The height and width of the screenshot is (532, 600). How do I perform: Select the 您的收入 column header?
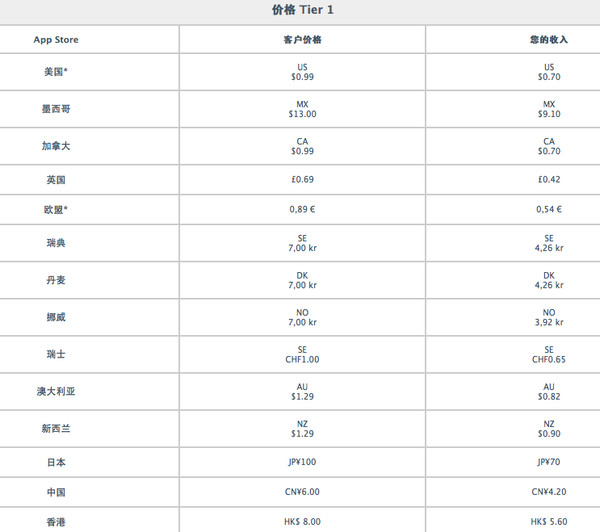[549, 40]
